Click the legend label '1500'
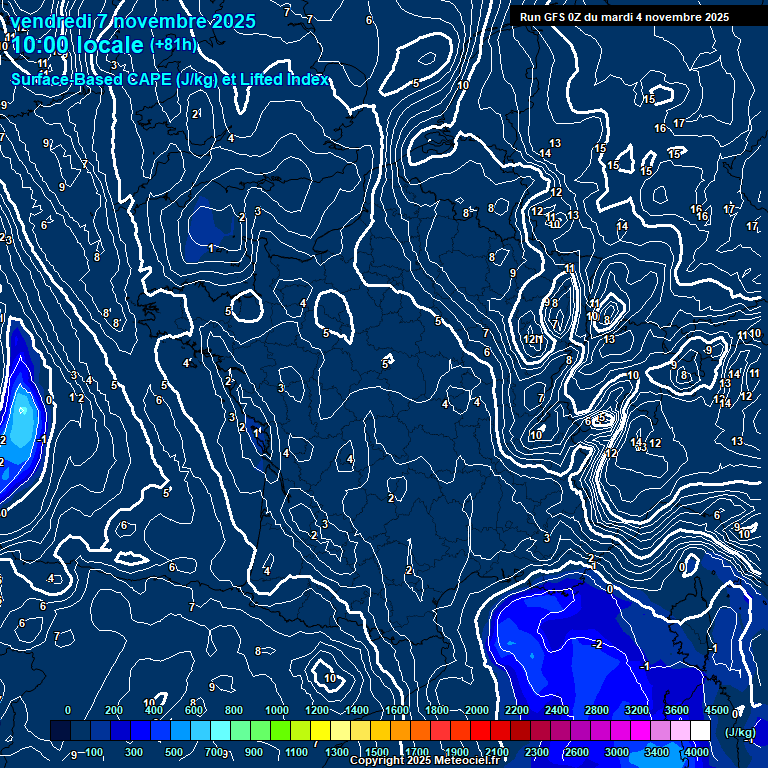The image size is (768, 768). [x=377, y=752]
